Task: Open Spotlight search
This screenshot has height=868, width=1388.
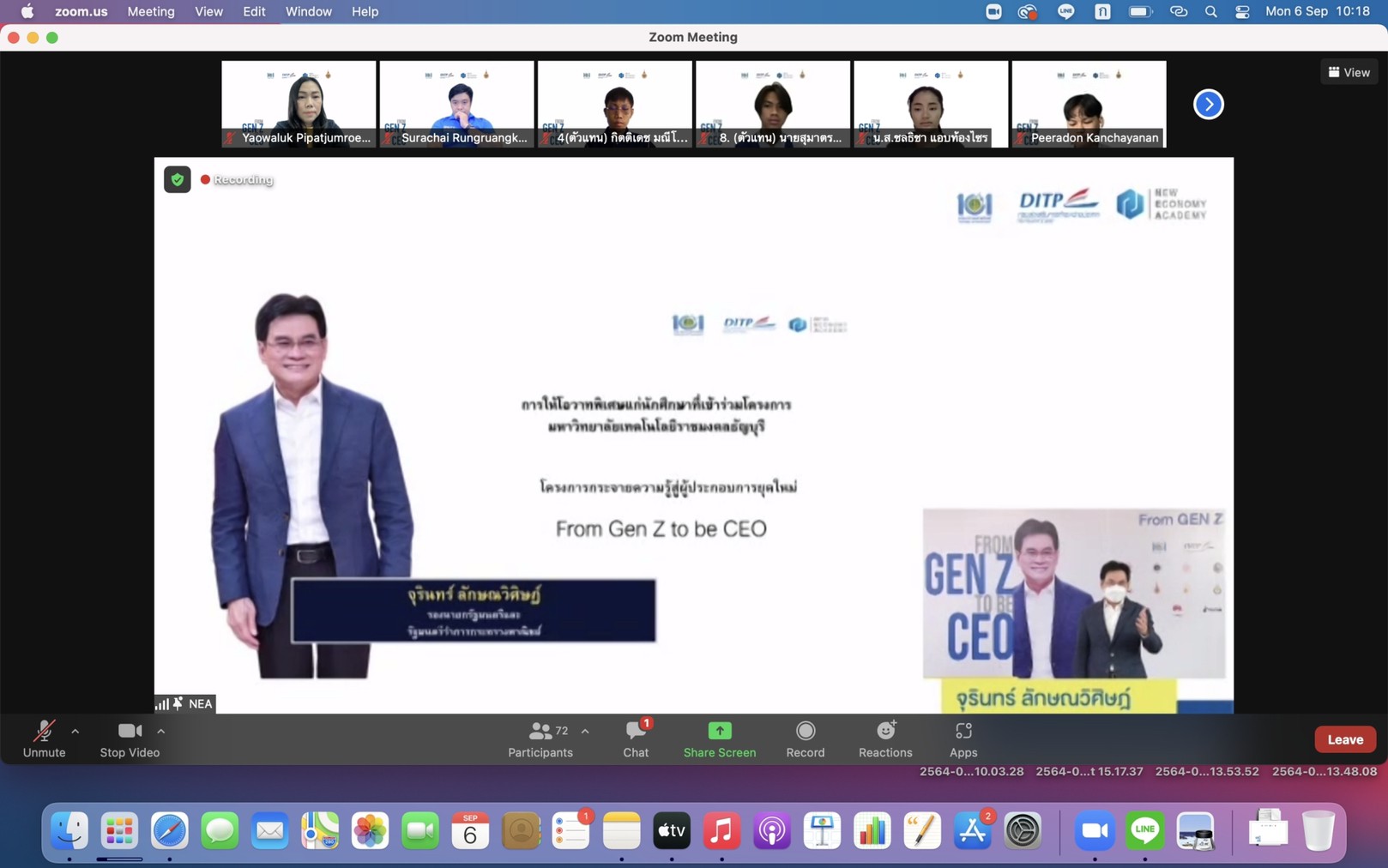Action: pos(1211,11)
